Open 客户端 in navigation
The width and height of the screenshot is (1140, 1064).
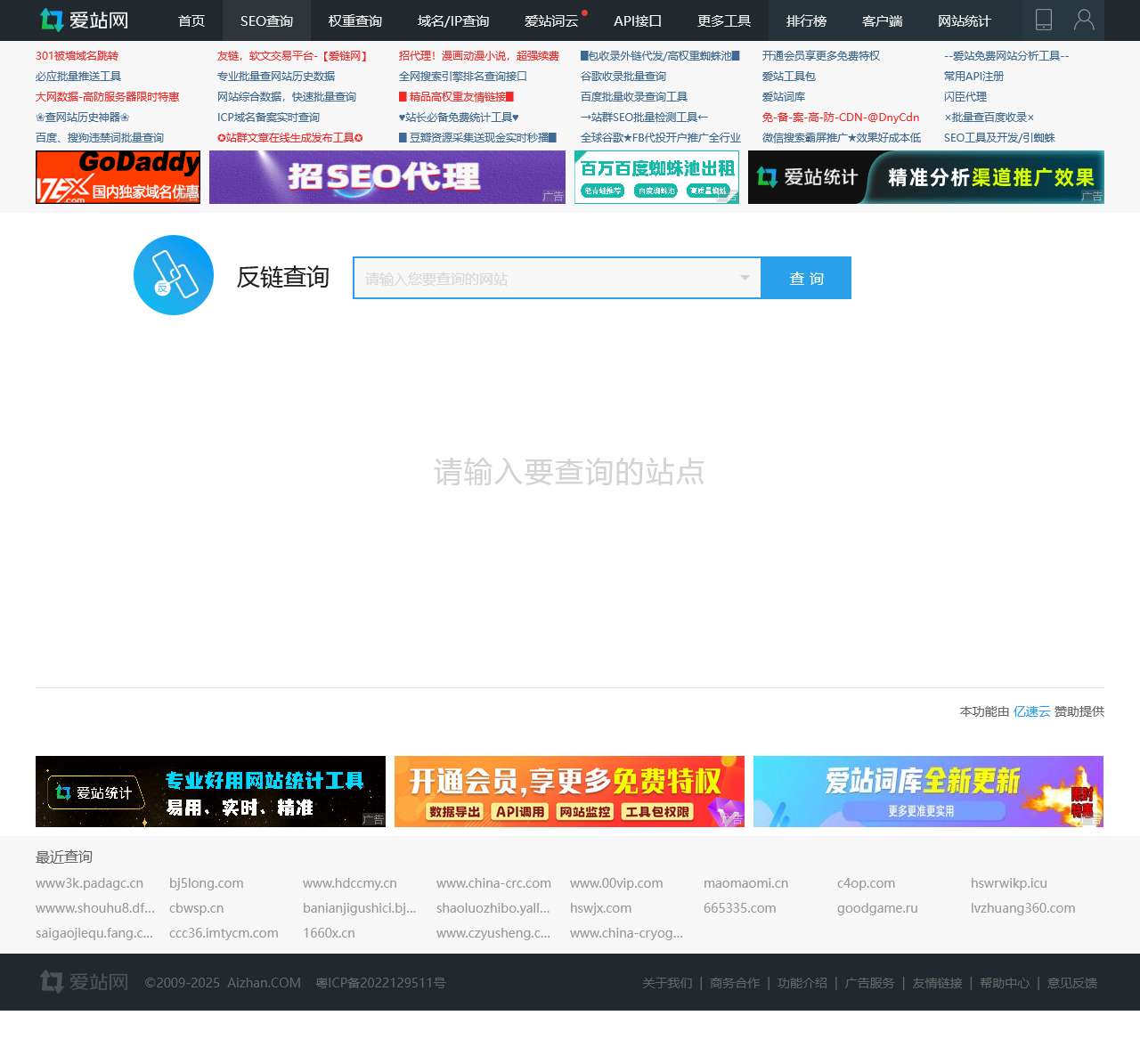click(x=883, y=20)
